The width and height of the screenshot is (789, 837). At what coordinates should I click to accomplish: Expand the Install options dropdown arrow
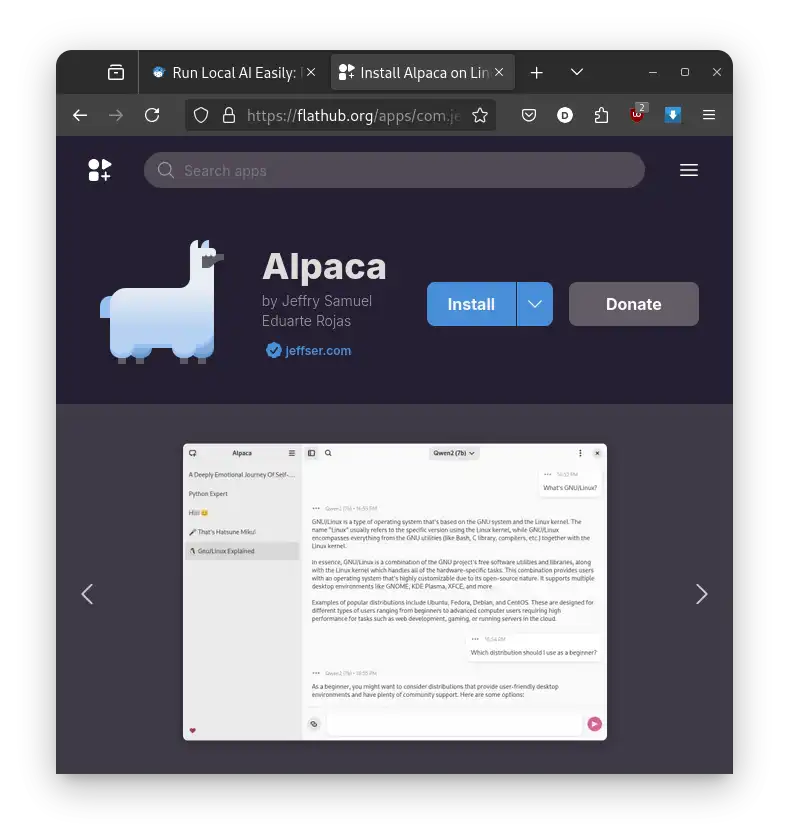535,304
